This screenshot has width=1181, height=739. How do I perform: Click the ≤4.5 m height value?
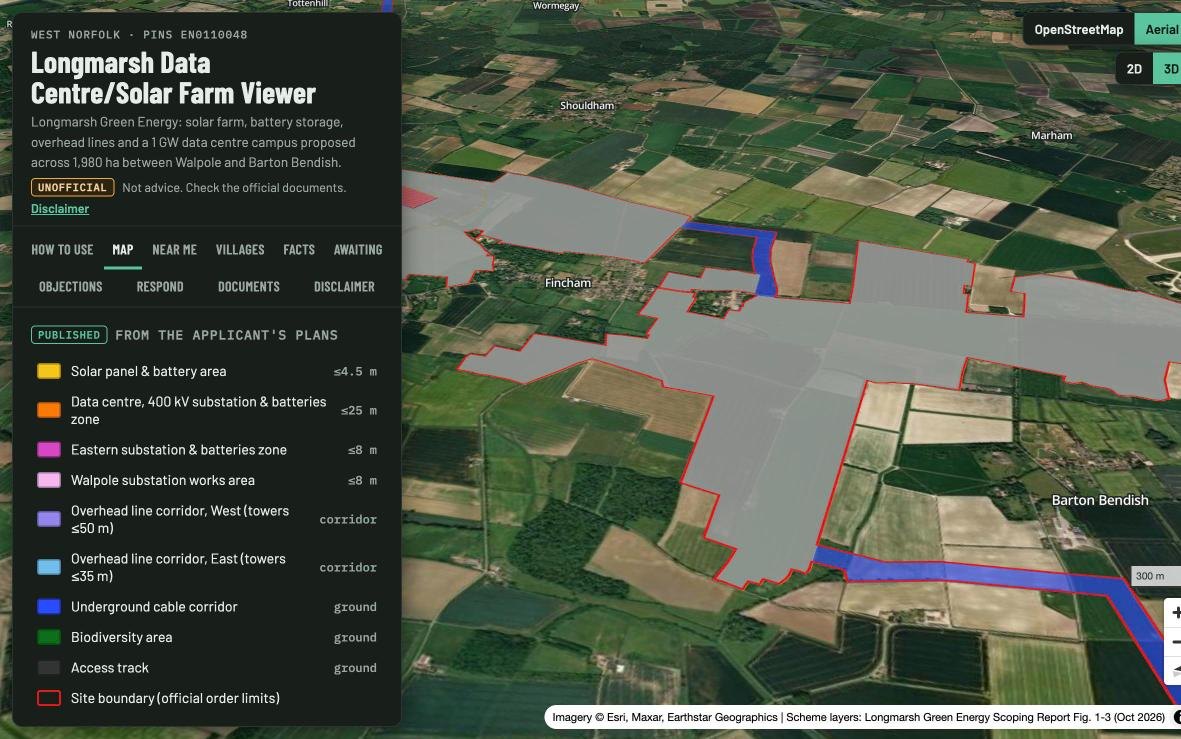356,371
